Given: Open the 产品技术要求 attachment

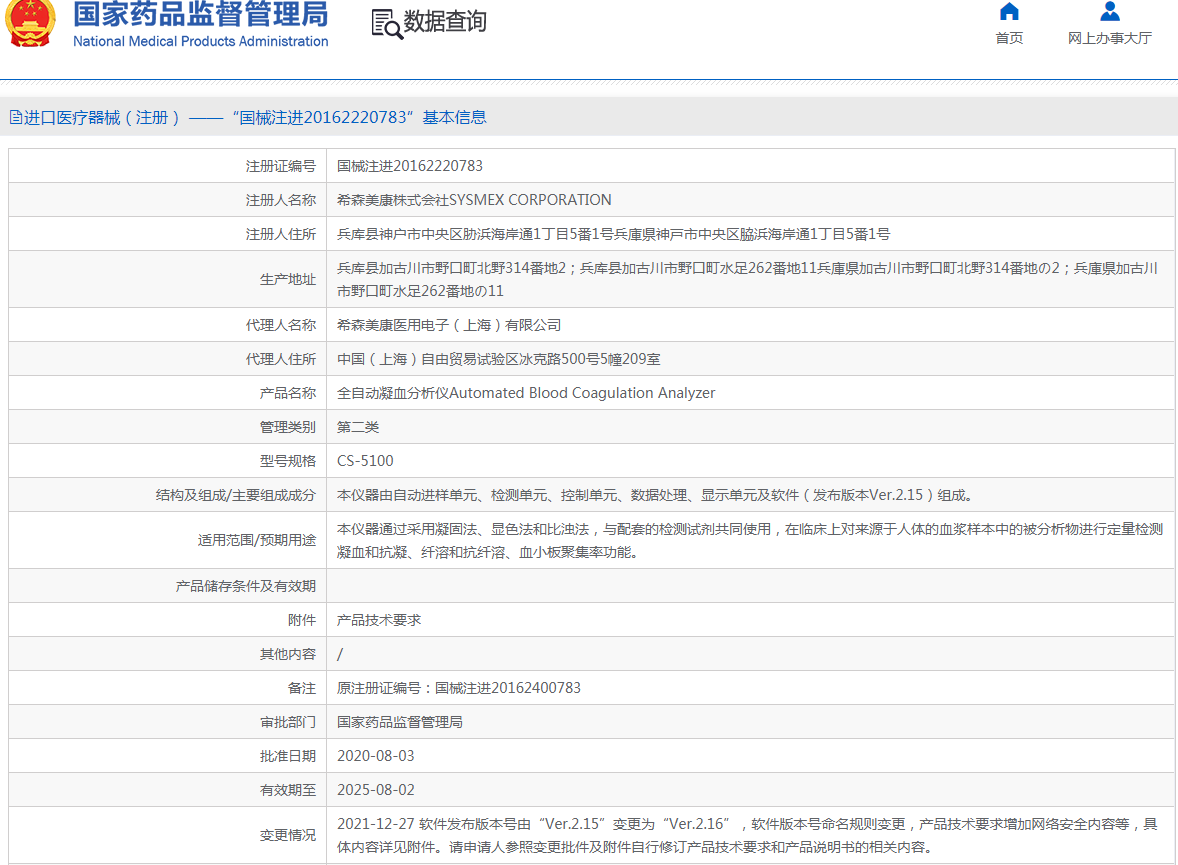Looking at the screenshot, I should click(379, 620).
